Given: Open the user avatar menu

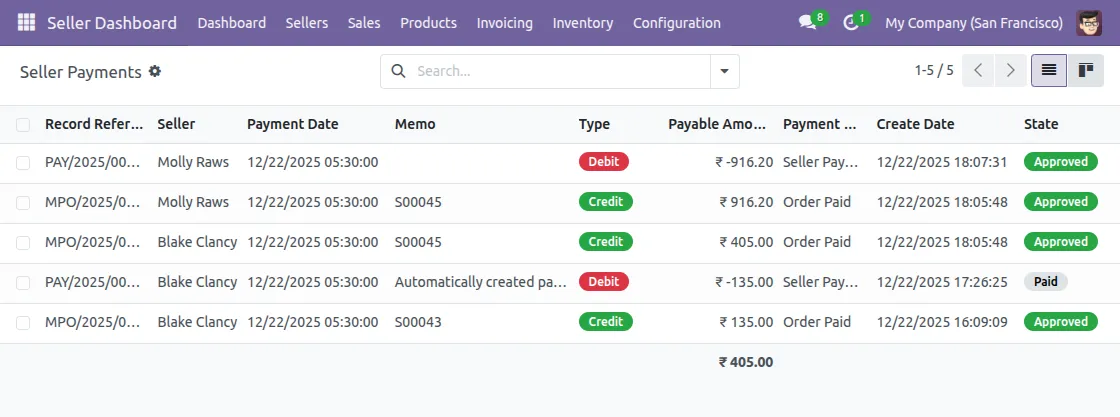Looking at the screenshot, I should (1089, 23).
